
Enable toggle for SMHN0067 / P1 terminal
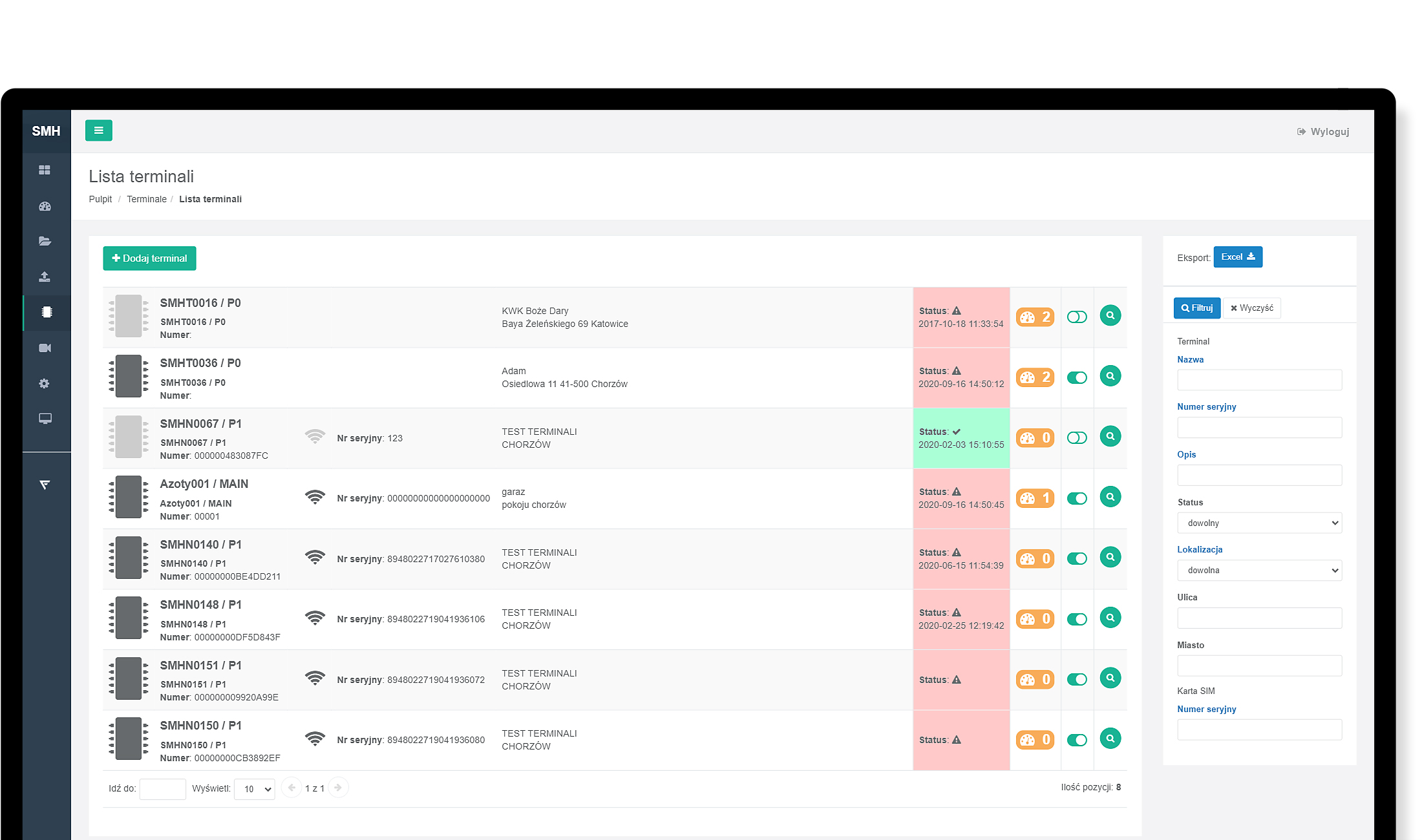(x=1076, y=437)
